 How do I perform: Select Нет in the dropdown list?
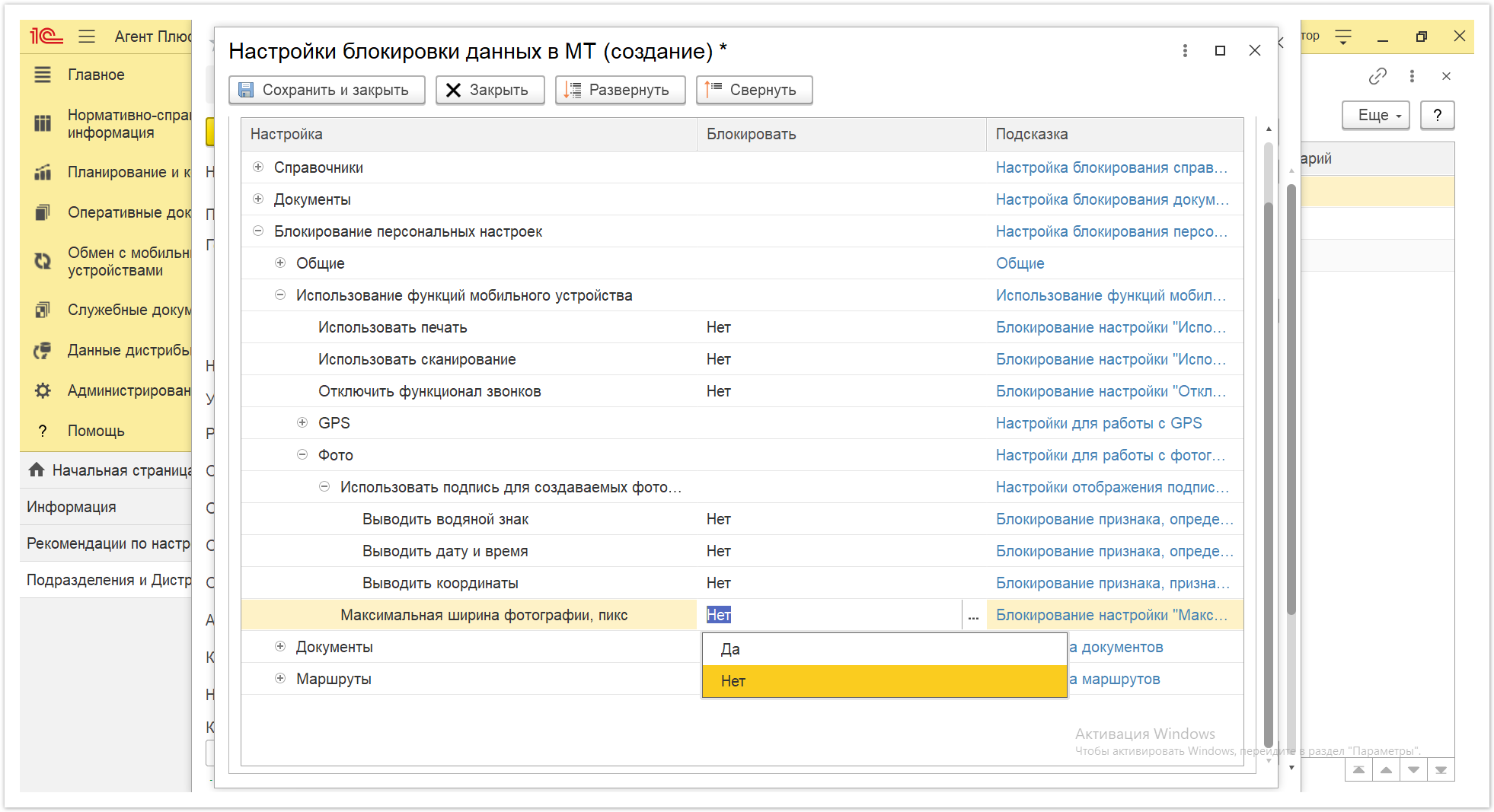(x=884, y=681)
